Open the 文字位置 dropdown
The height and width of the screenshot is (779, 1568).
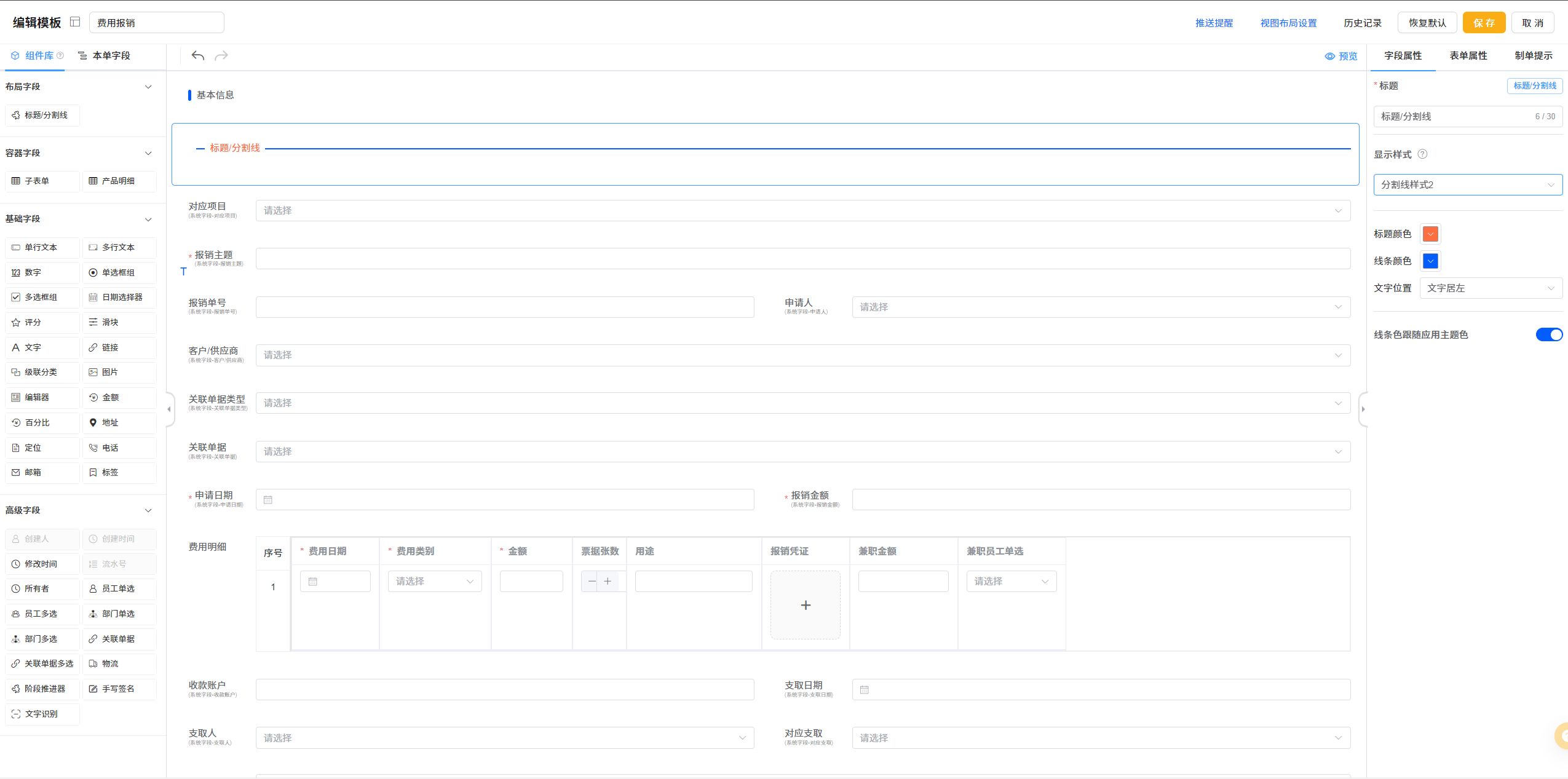pos(1491,288)
